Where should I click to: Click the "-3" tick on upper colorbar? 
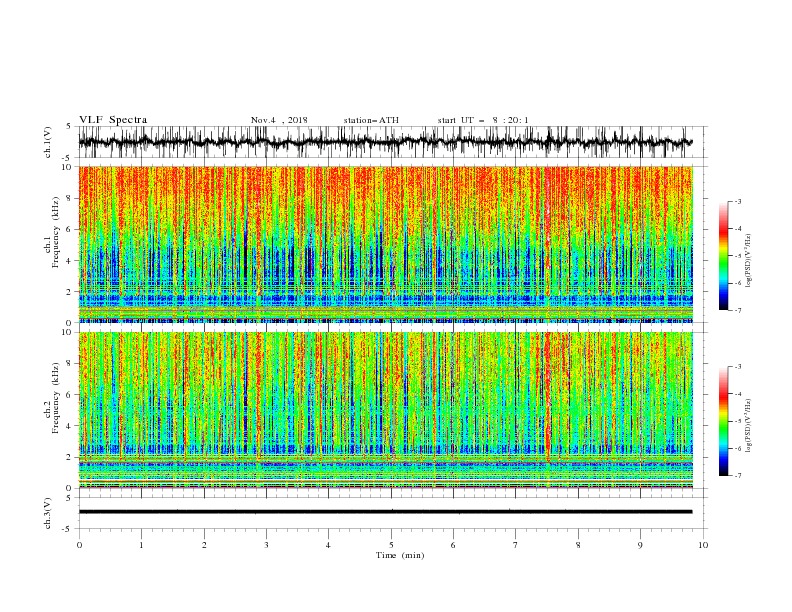(x=737, y=202)
